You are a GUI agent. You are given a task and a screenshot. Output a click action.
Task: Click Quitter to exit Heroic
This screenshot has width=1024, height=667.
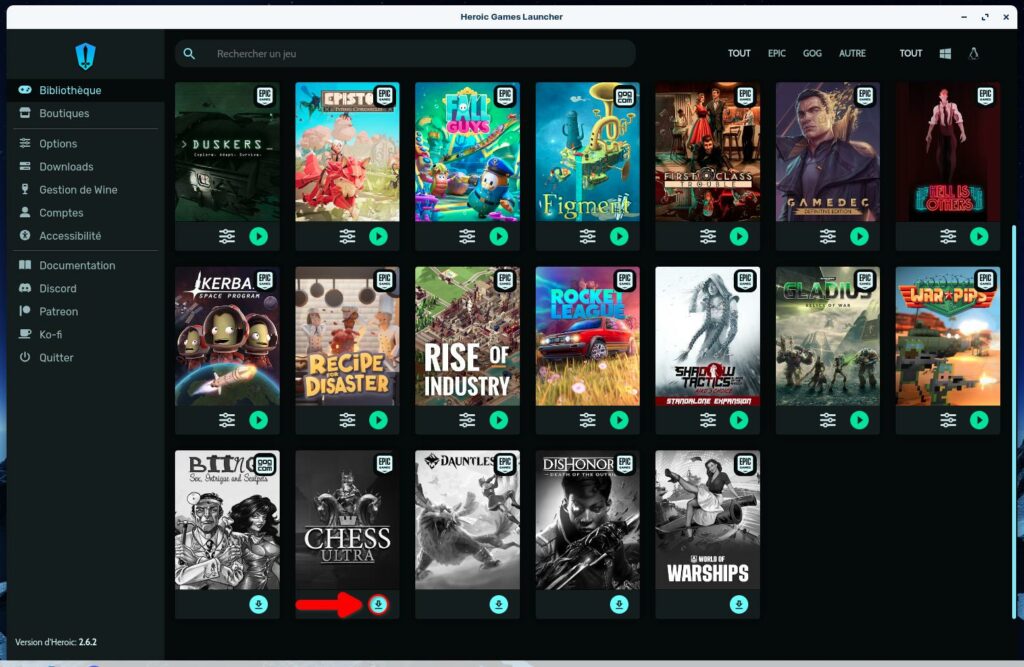coord(56,357)
